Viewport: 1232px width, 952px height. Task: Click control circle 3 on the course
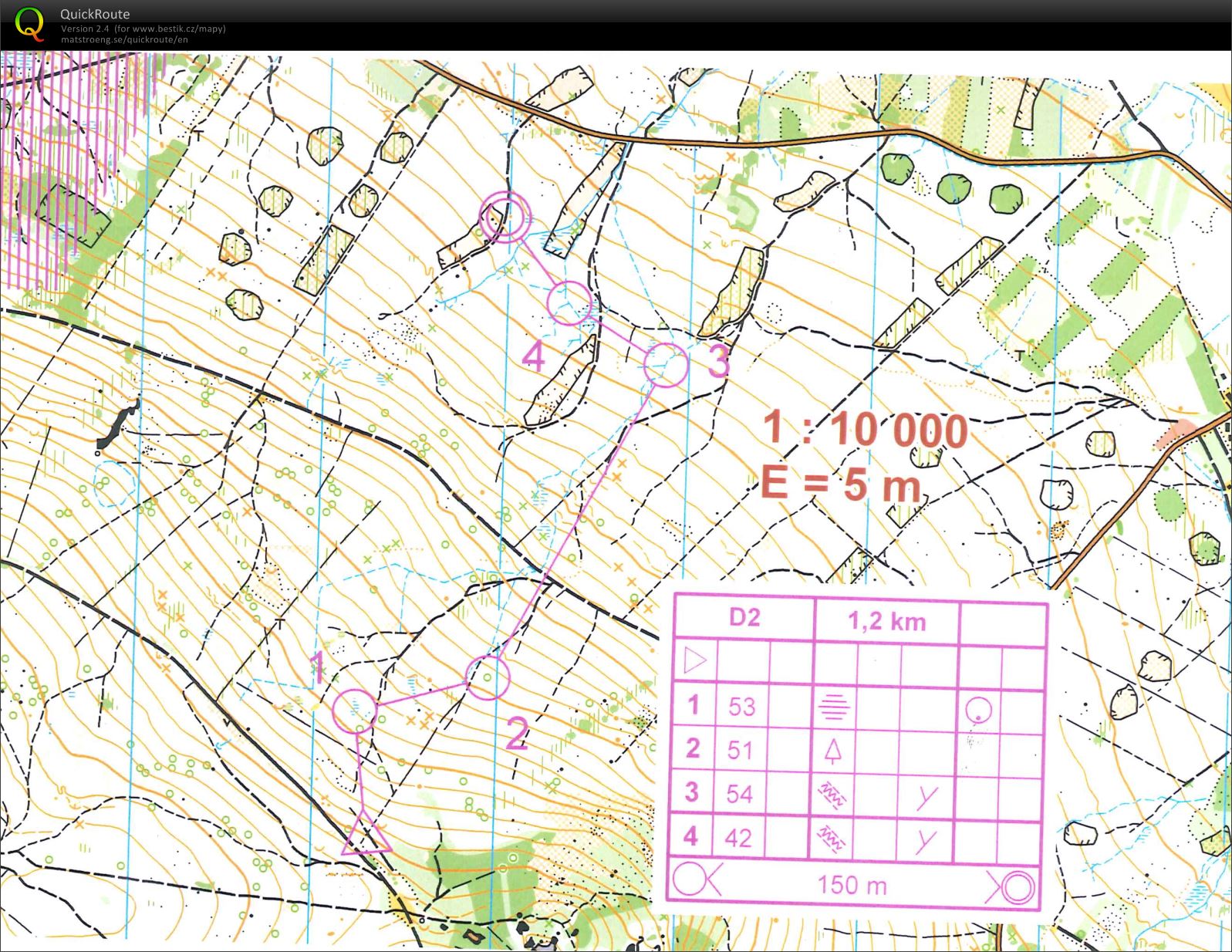pyautogui.click(x=665, y=364)
